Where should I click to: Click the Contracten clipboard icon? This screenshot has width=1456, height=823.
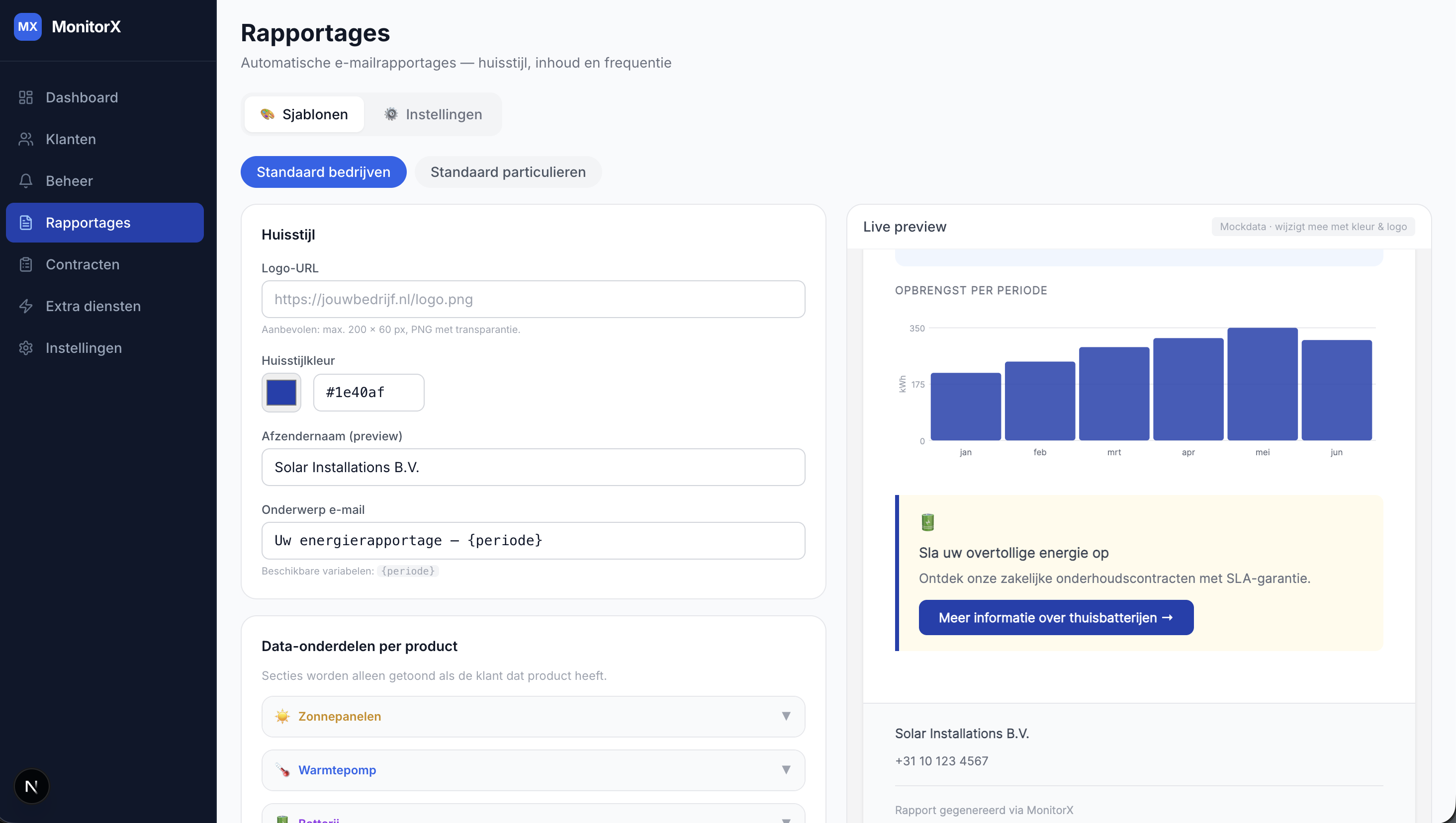click(25, 264)
